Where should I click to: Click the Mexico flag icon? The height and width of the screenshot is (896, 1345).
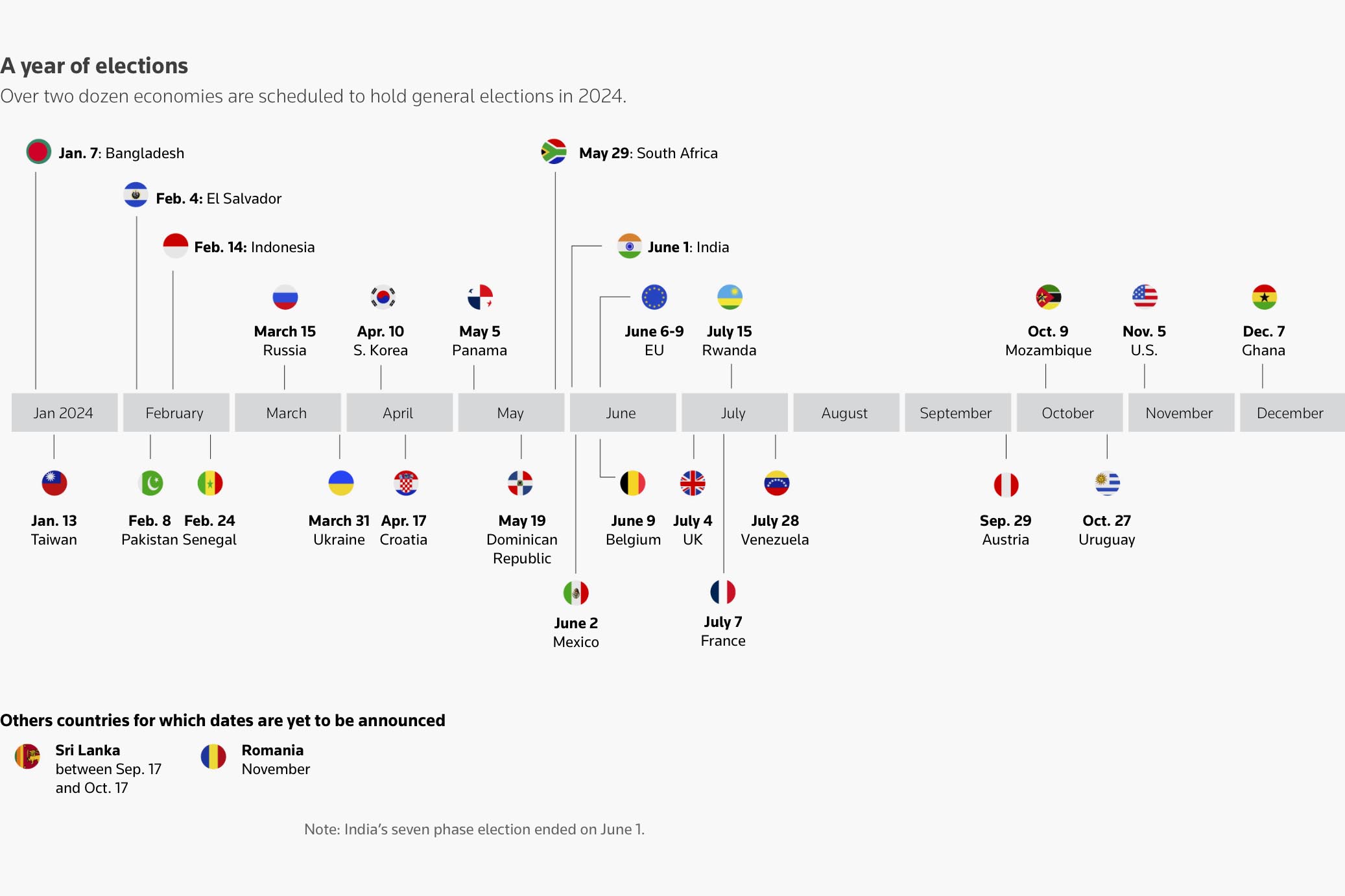[575, 593]
